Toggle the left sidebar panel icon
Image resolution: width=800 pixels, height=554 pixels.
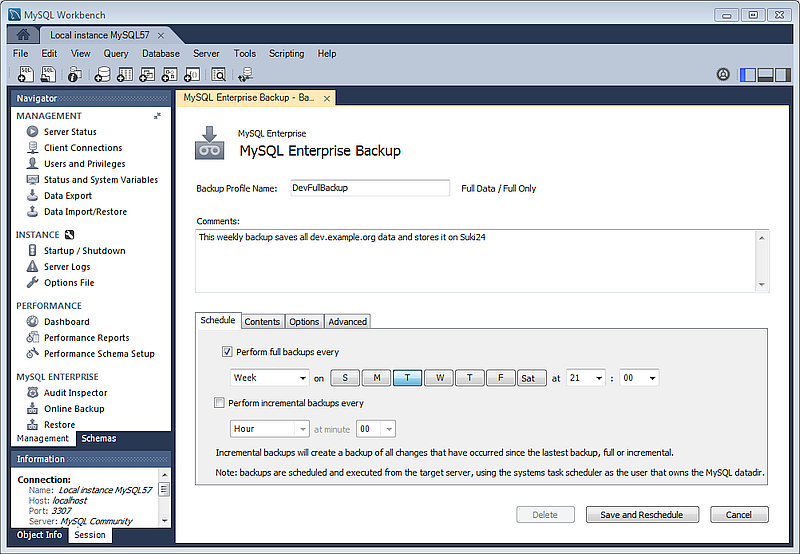point(747,75)
